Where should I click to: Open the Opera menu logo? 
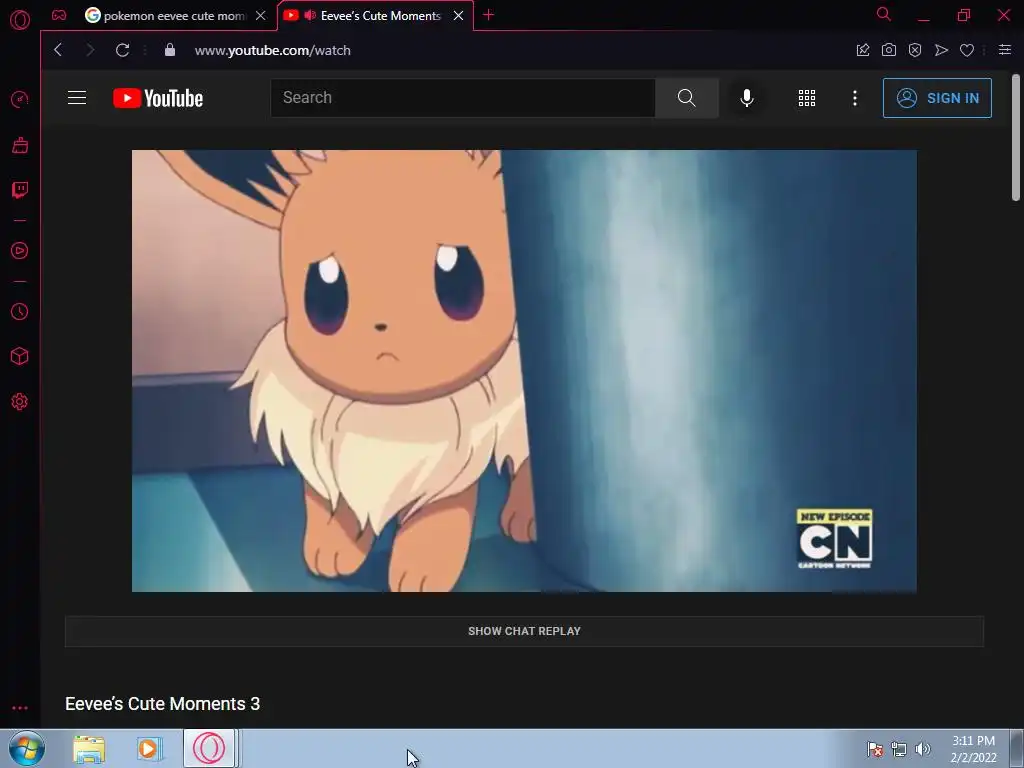[20, 20]
